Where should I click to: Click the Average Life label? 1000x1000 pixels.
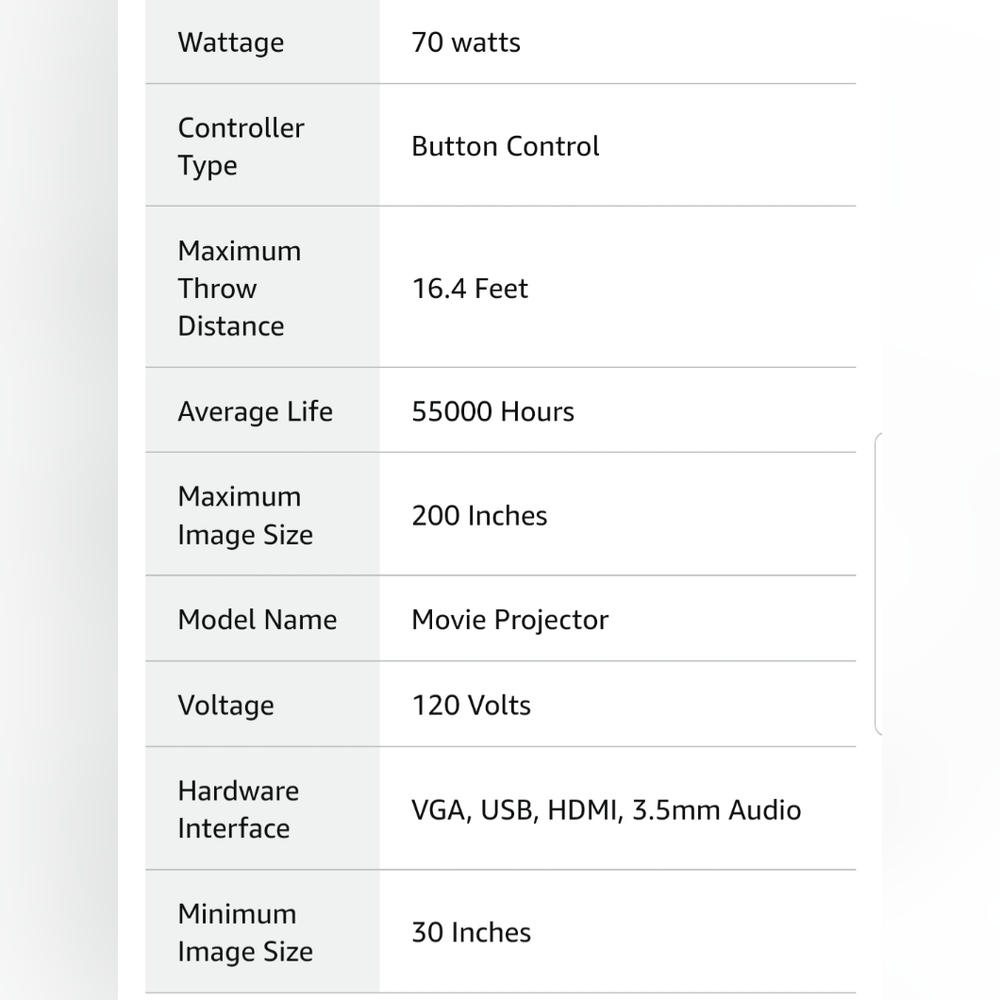click(x=255, y=411)
